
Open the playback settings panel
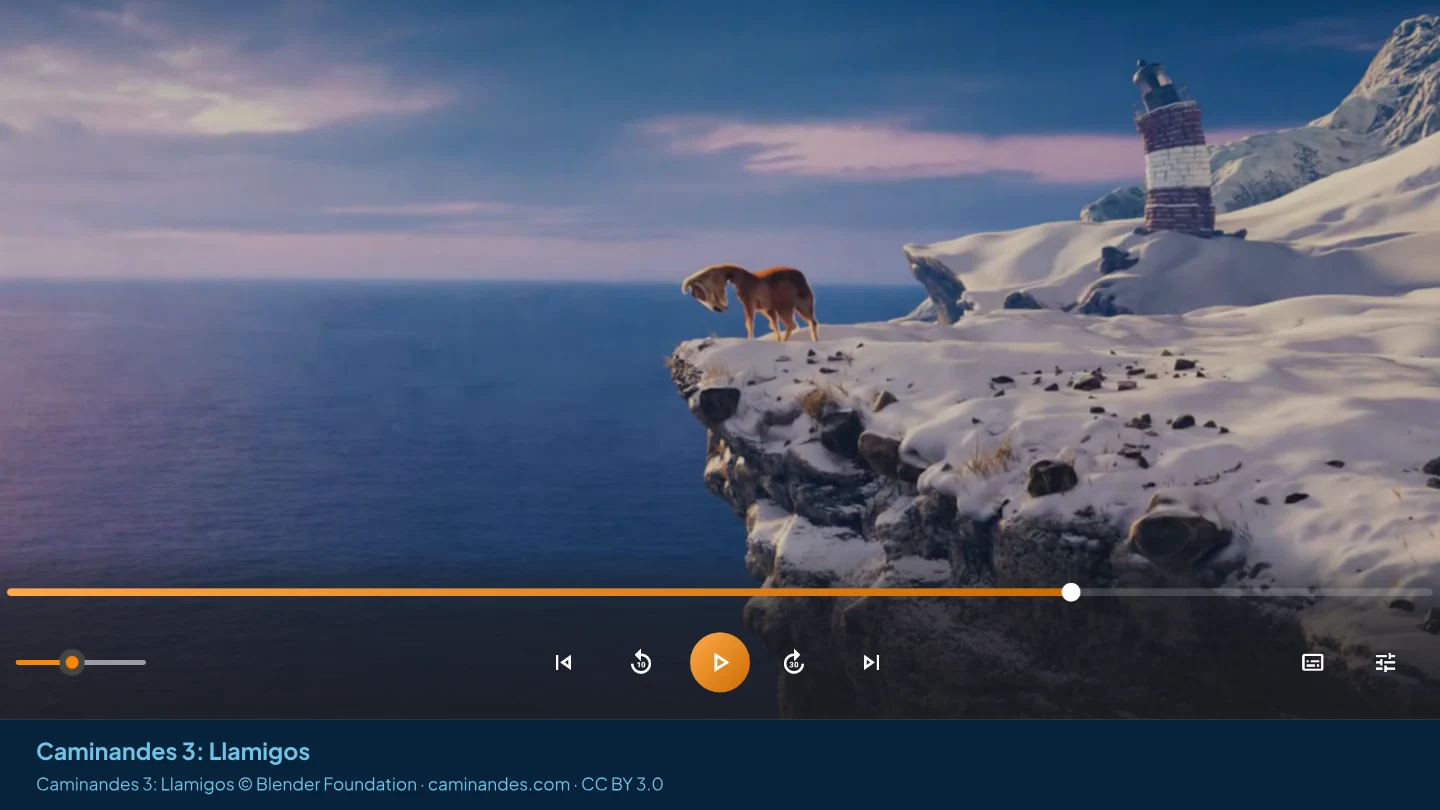1385,662
